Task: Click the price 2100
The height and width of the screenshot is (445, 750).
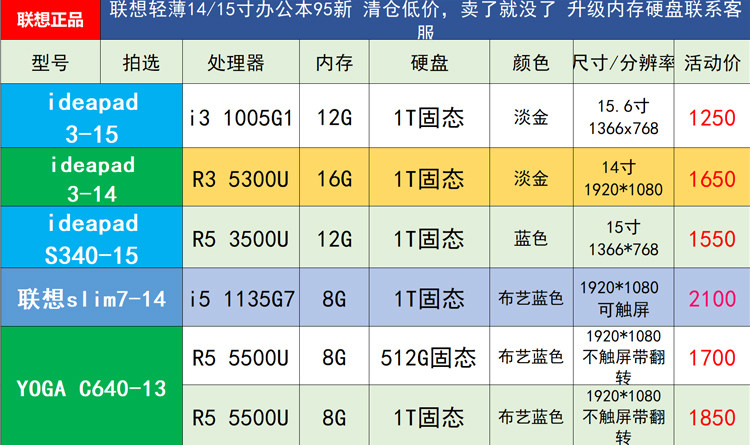Action: [712, 298]
